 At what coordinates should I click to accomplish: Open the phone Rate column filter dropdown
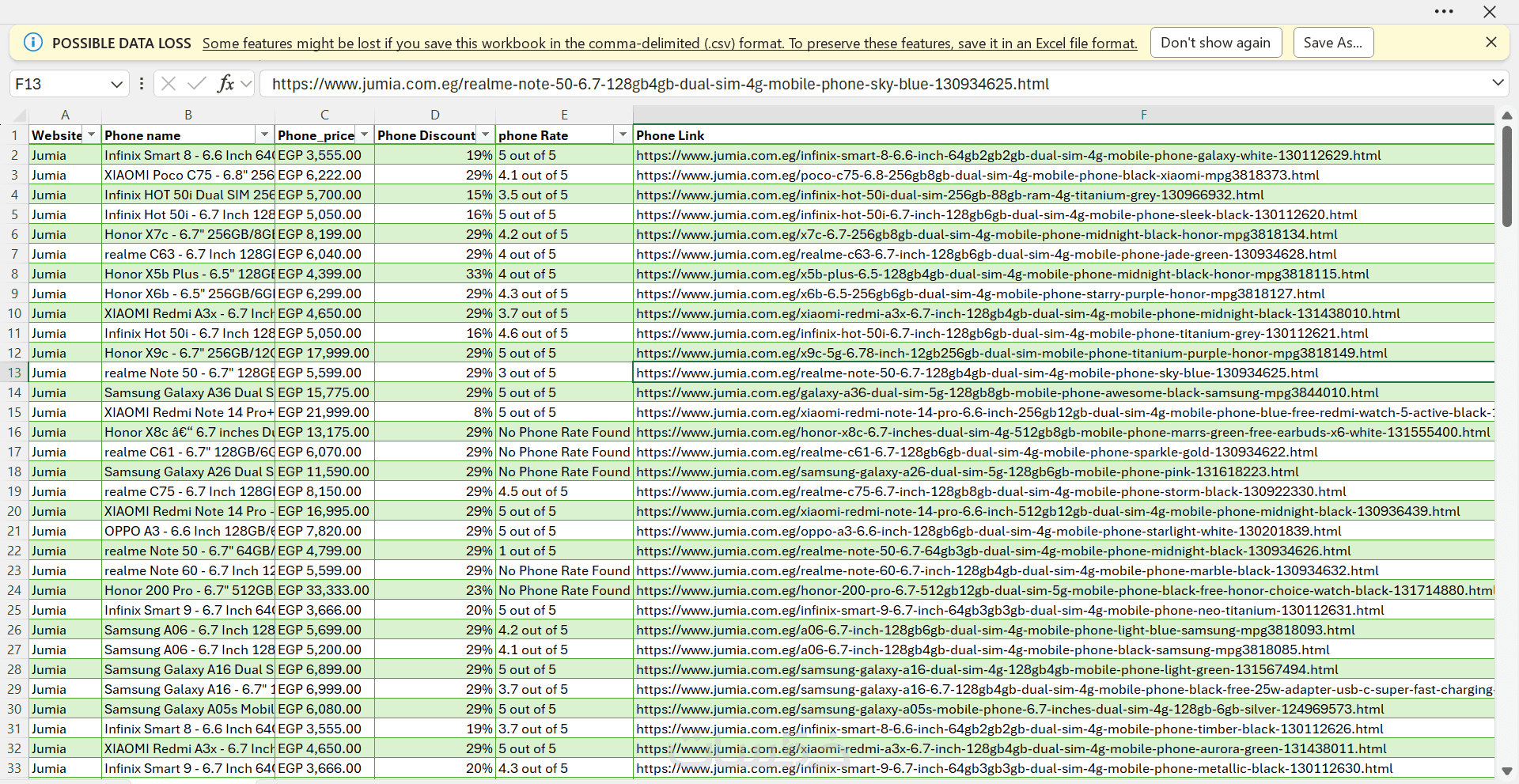click(623, 135)
